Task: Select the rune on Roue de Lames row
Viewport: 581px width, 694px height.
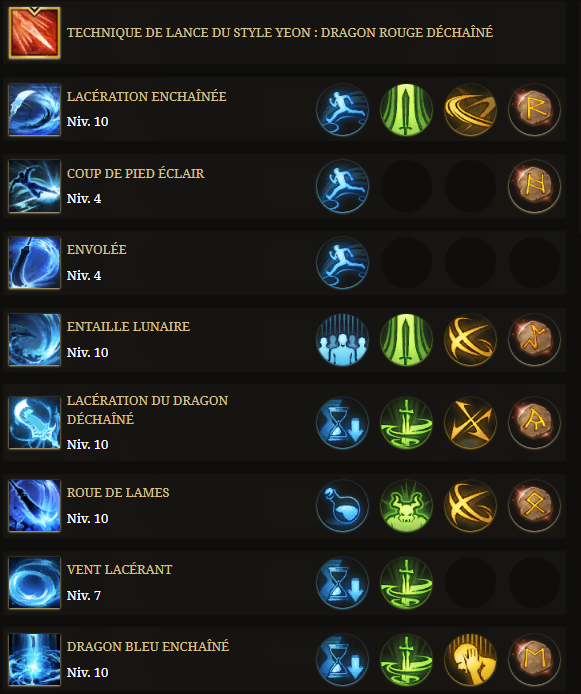Action: tap(534, 505)
